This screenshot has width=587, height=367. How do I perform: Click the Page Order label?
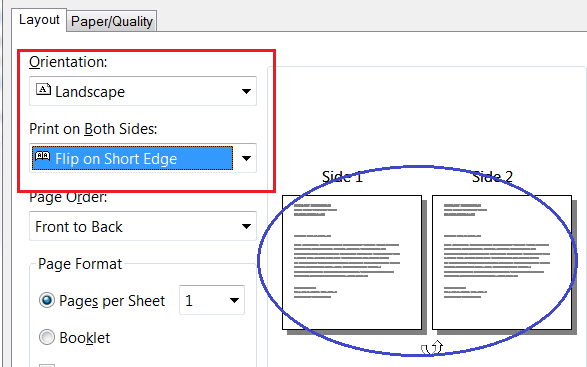click(x=68, y=197)
